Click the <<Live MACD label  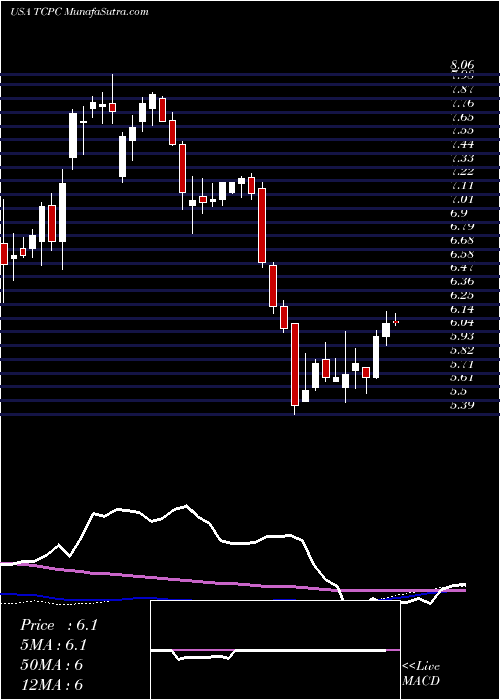coord(421,674)
